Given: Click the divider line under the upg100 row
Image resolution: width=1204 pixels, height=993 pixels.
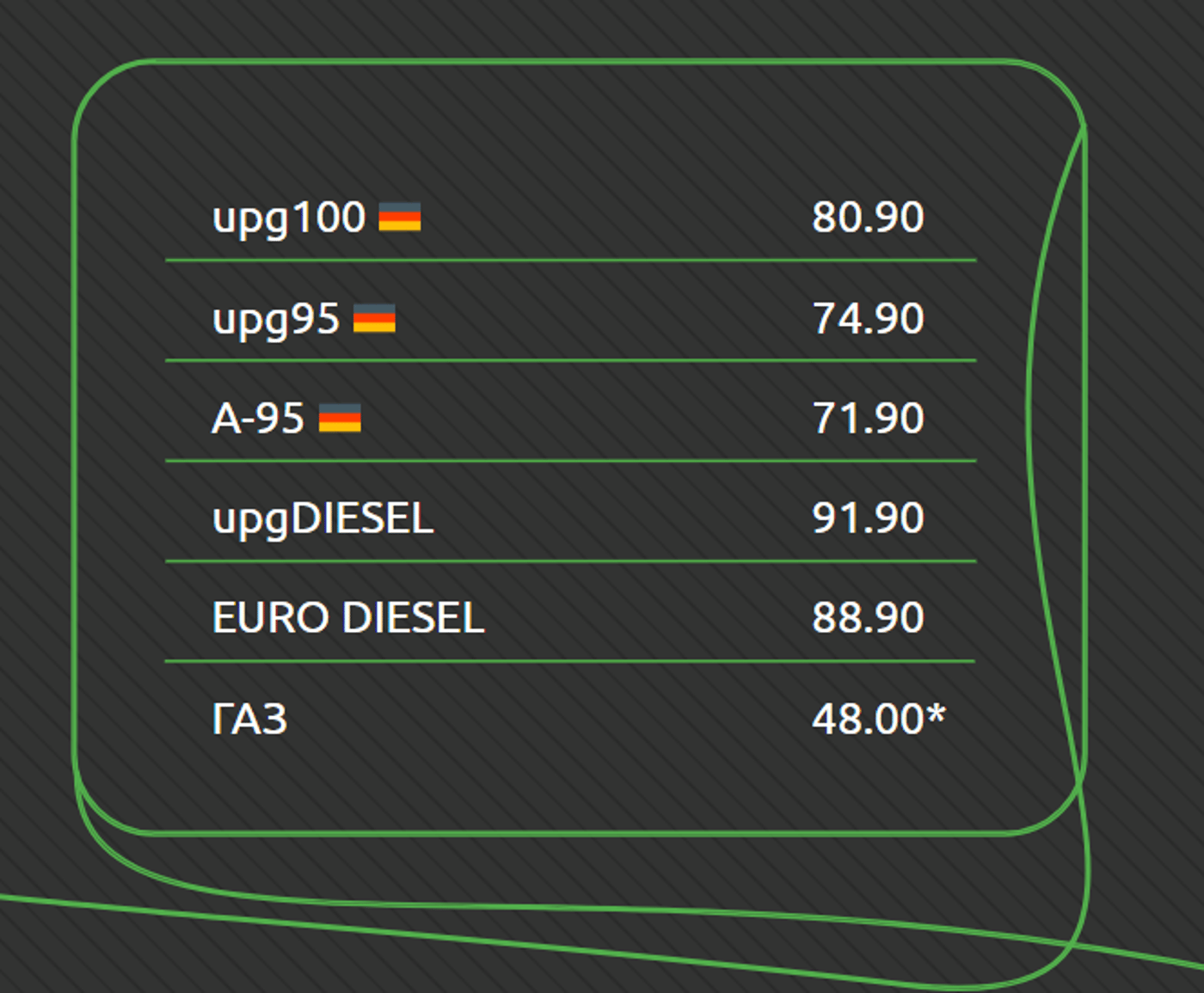Looking at the screenshot, I should (570, 260).
